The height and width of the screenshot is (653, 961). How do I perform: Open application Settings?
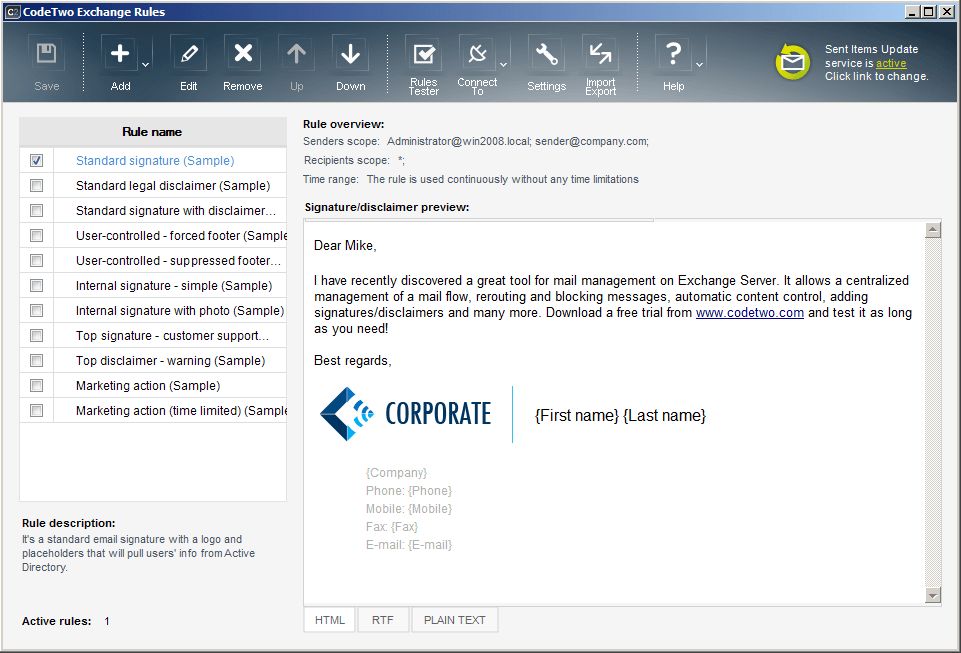(545, 55)
